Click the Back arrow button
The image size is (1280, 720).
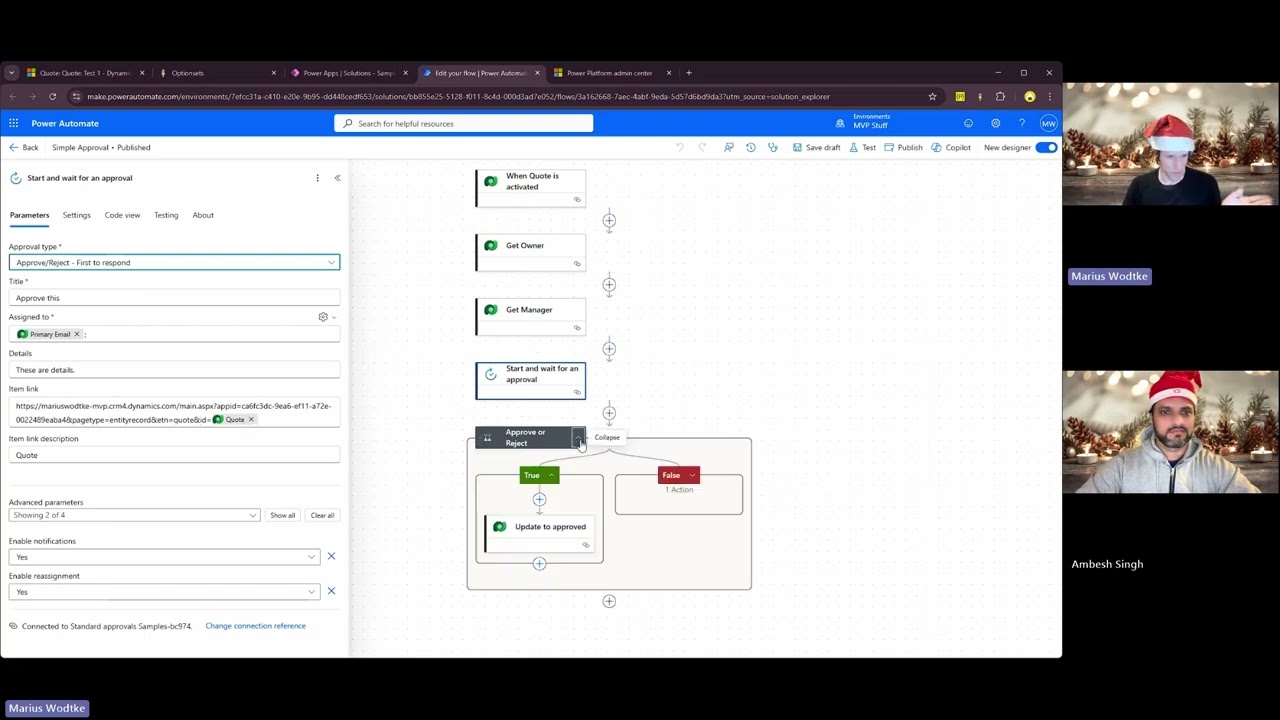tap(24, 147)
